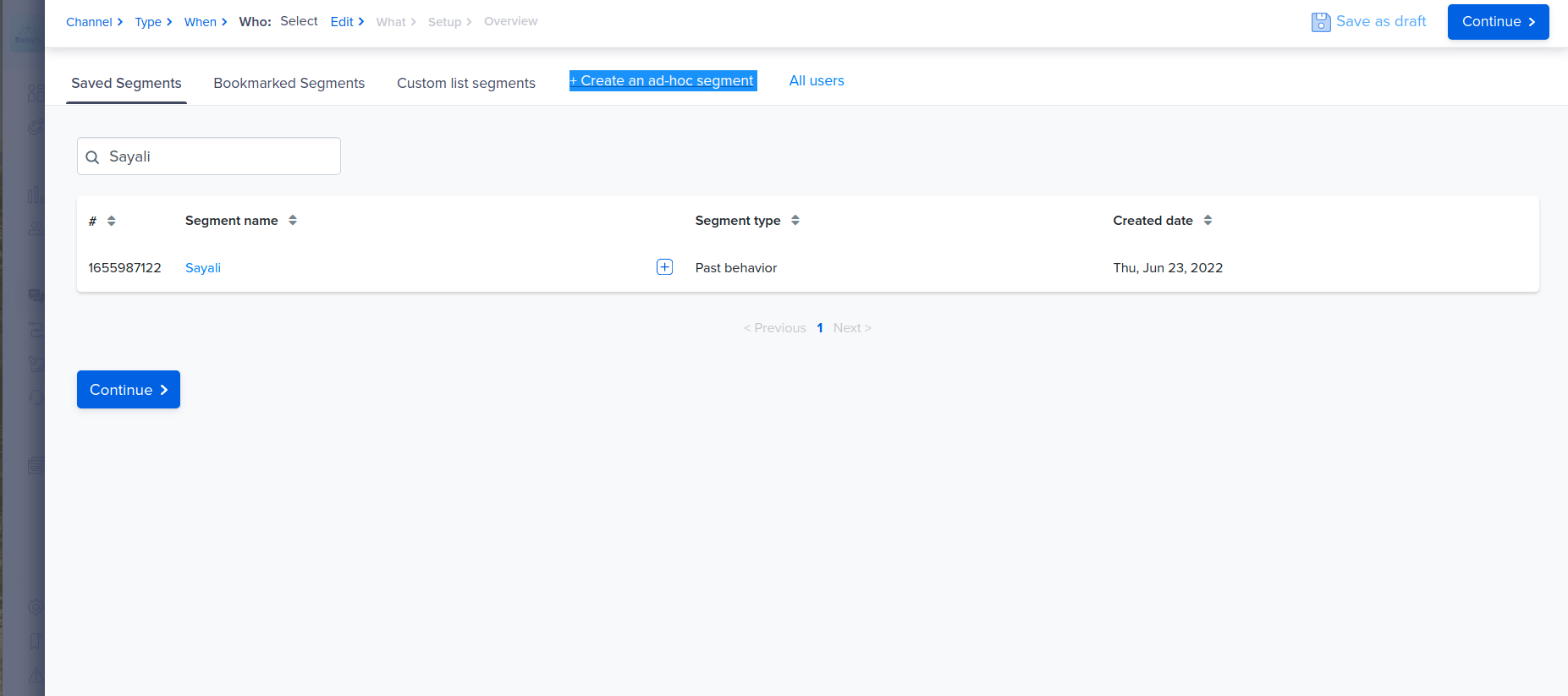Sort the table by # column
Image resolution: width=1568 pixels, height=696 pixels.
(111, 221)
